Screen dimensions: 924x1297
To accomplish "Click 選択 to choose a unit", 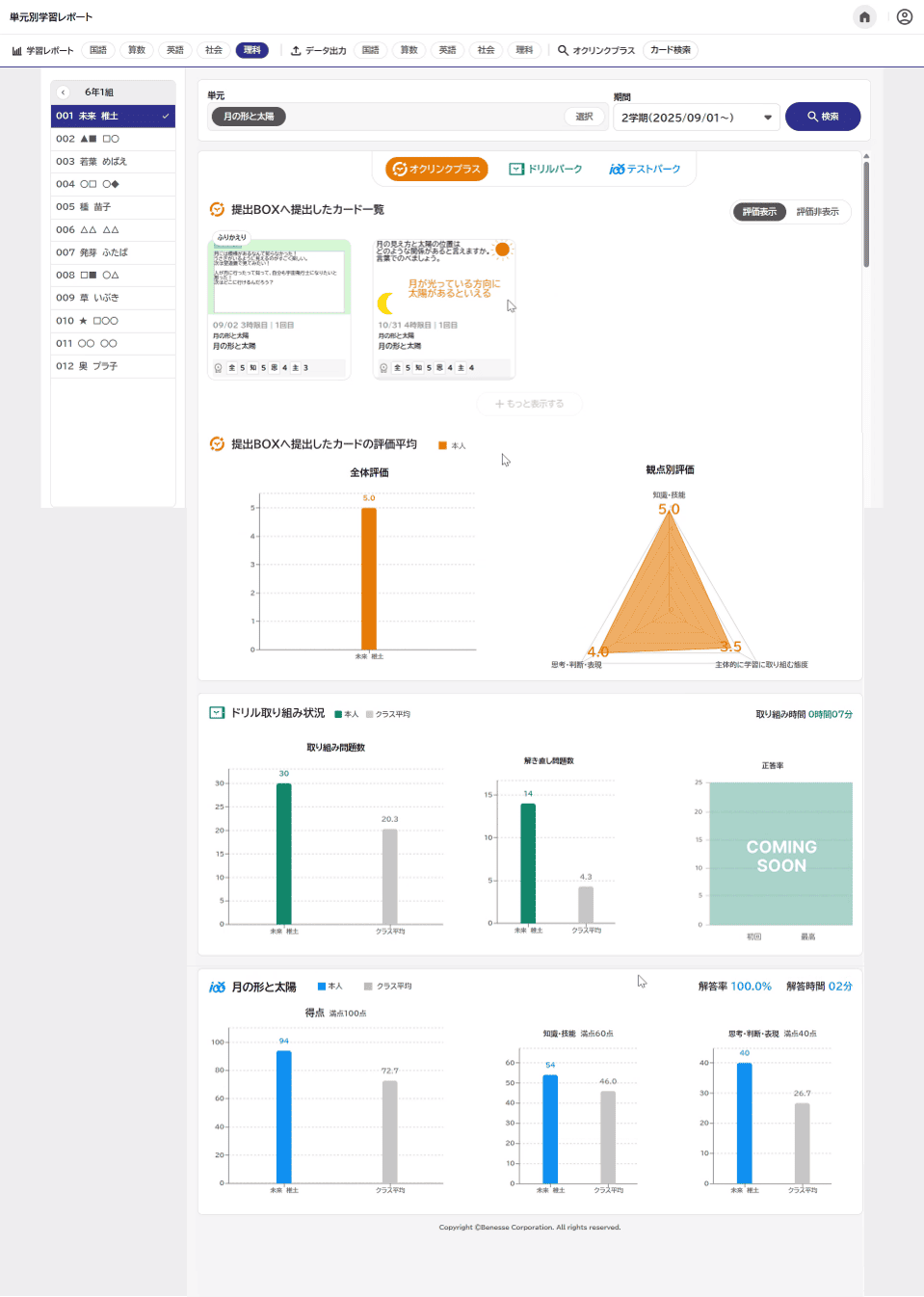I will coord(584,117).
